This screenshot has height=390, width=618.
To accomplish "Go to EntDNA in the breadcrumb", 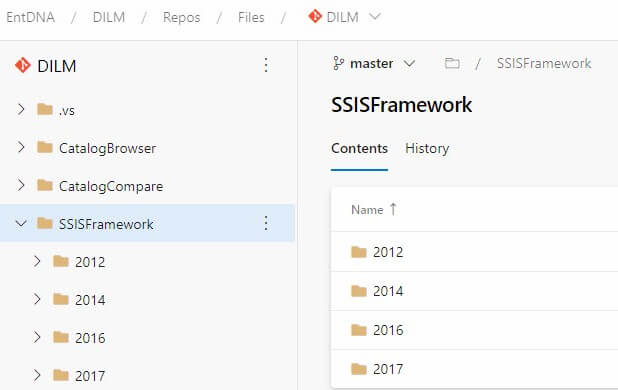I will (30, 17).
